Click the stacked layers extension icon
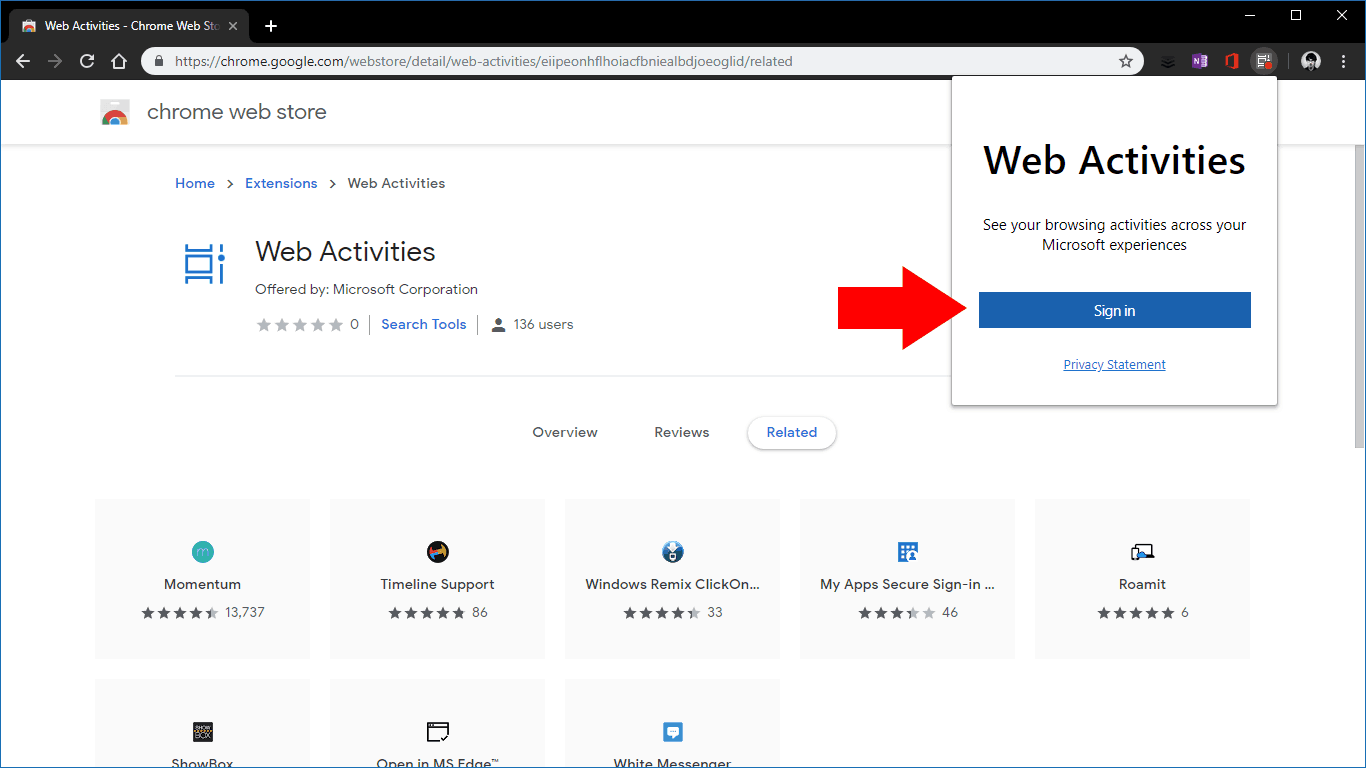 click(1168, 62)
